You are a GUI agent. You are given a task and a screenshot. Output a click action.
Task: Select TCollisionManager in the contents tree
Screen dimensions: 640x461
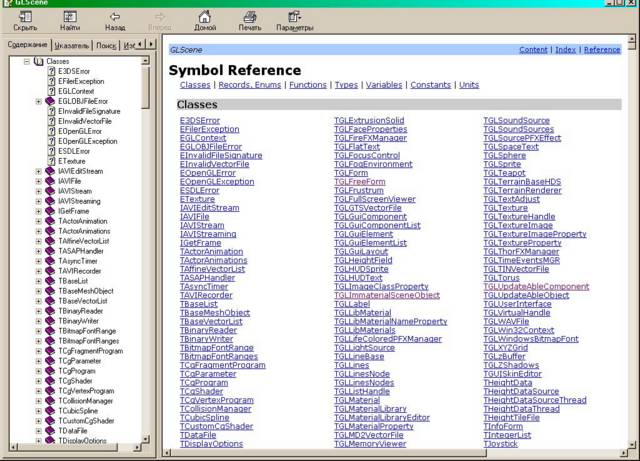pos(85,401)
